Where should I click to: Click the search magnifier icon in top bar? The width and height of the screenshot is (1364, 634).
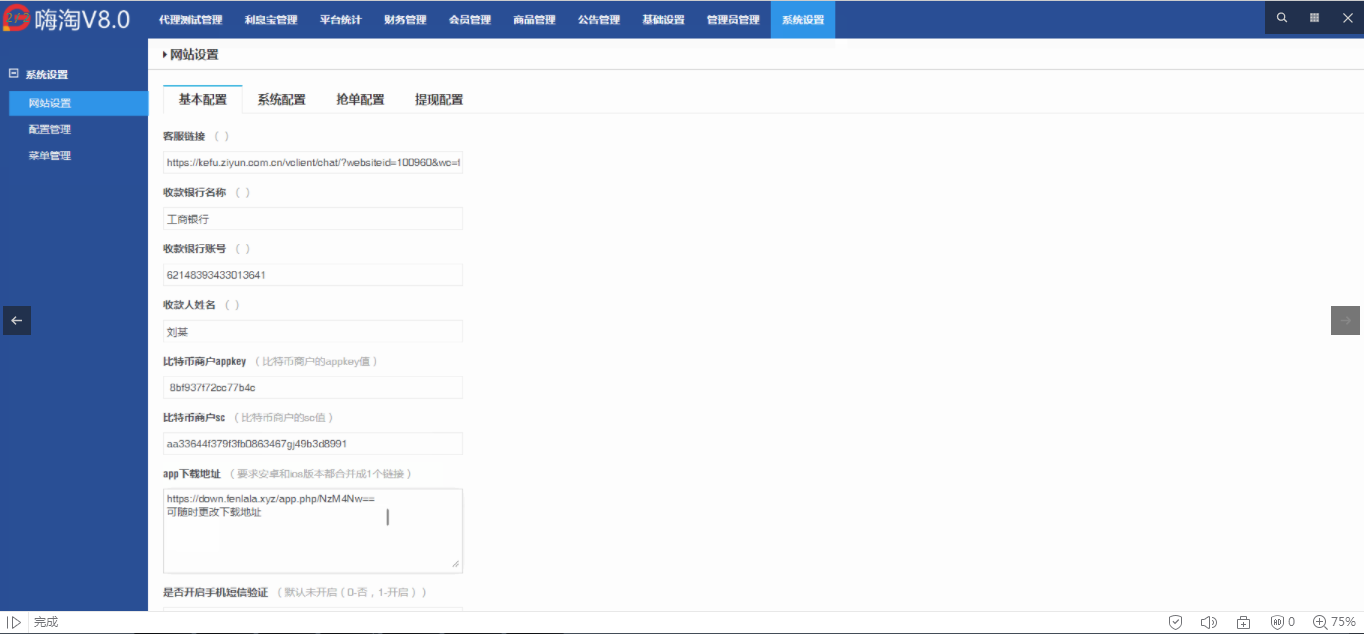pyautogui.click(x=1282, y=18)
